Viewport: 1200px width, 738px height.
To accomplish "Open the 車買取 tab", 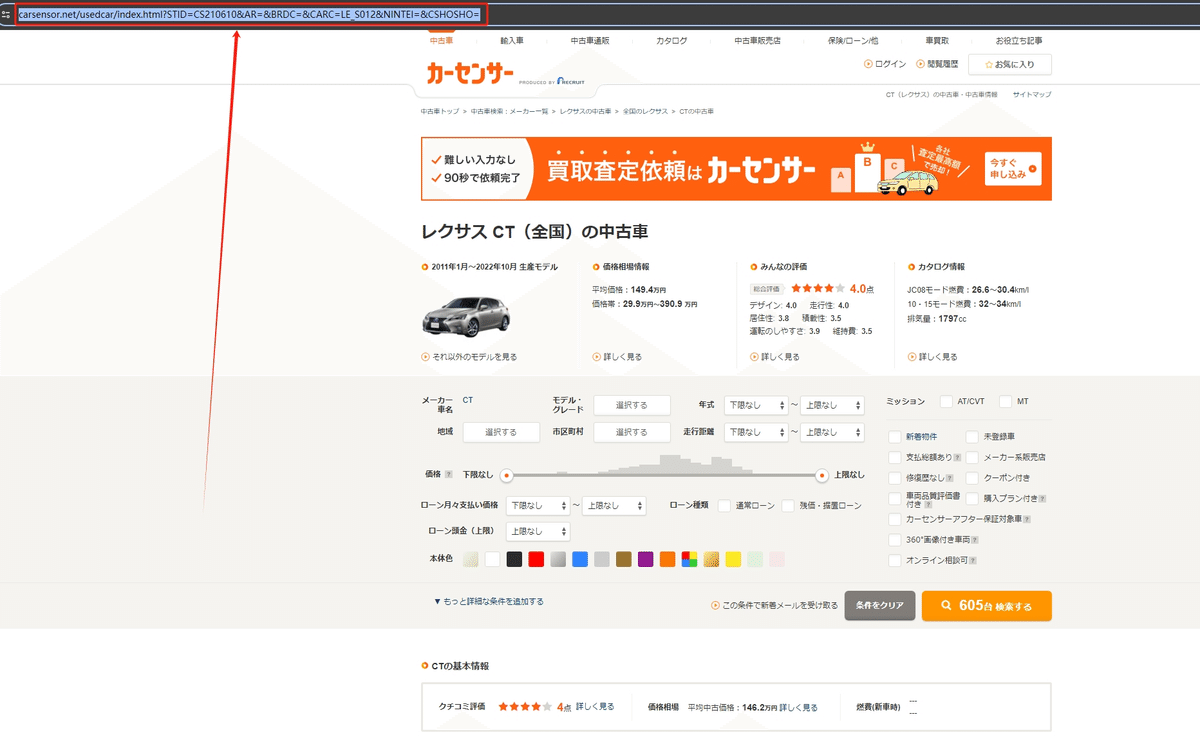I will pos(937,40).
